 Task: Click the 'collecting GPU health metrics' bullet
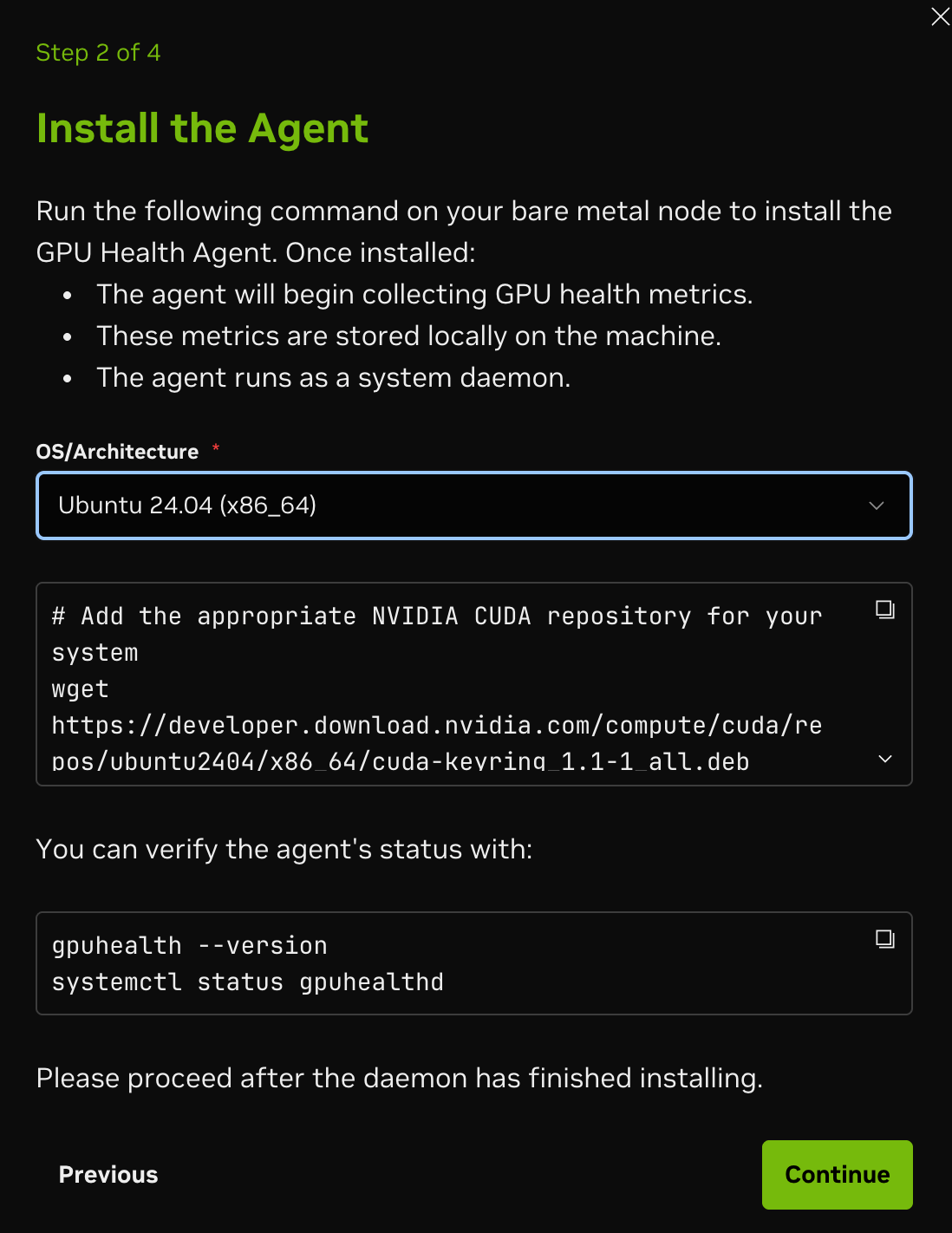coord(424,295)
